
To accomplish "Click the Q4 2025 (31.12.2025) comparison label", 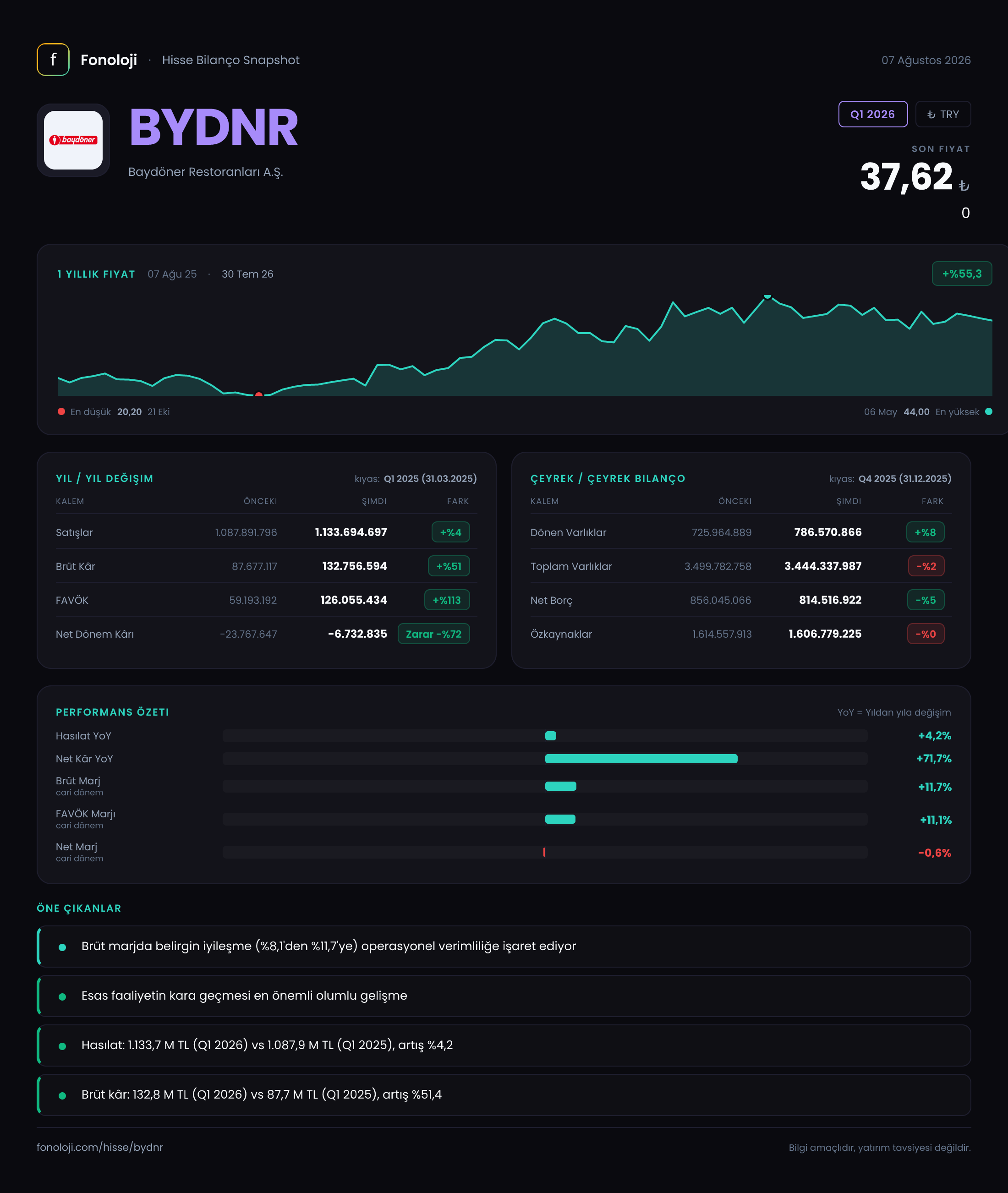I will click(905, 478).
